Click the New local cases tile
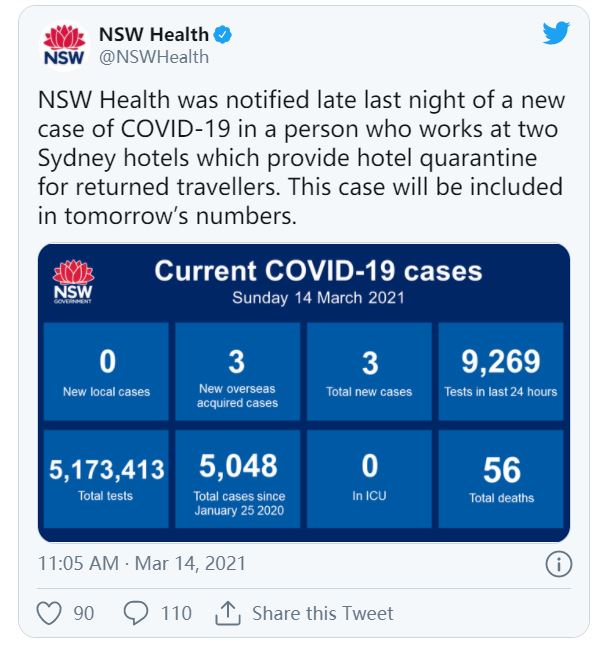 click(106, 371)
